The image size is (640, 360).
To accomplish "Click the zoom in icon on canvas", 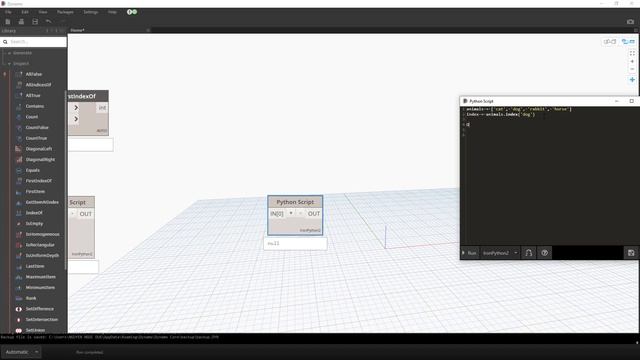I will tap(632, 61).
